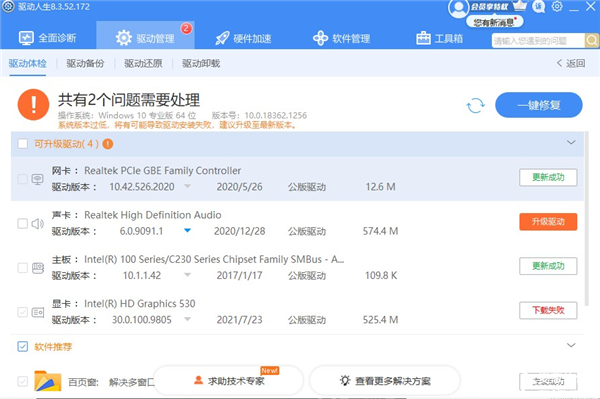Toggle the Intel HD Graphics 530 checkbox
Viewport: 600px width, 399px height.
pos(23,312)
